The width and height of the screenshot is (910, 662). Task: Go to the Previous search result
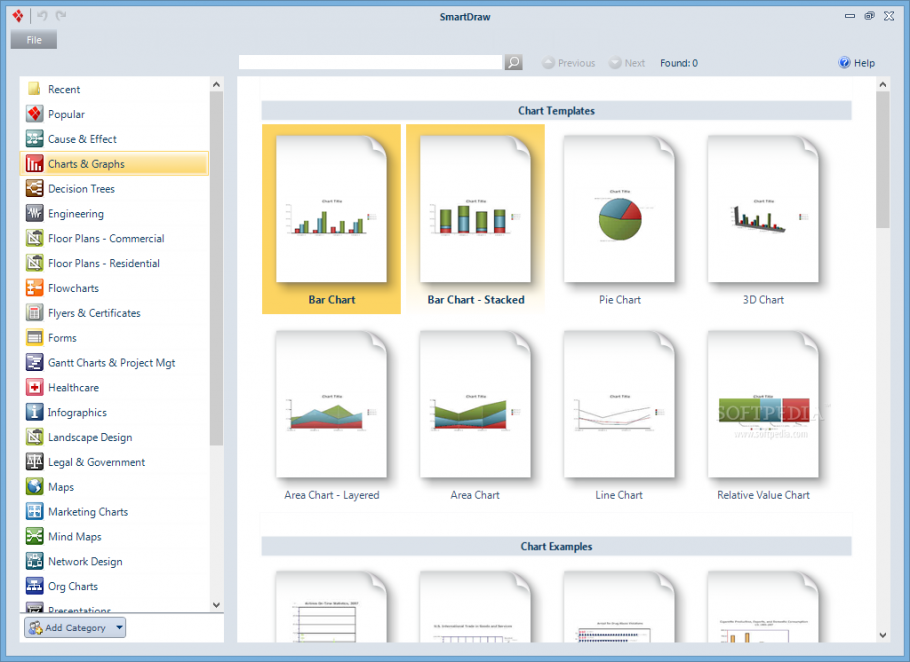point(569,63)
